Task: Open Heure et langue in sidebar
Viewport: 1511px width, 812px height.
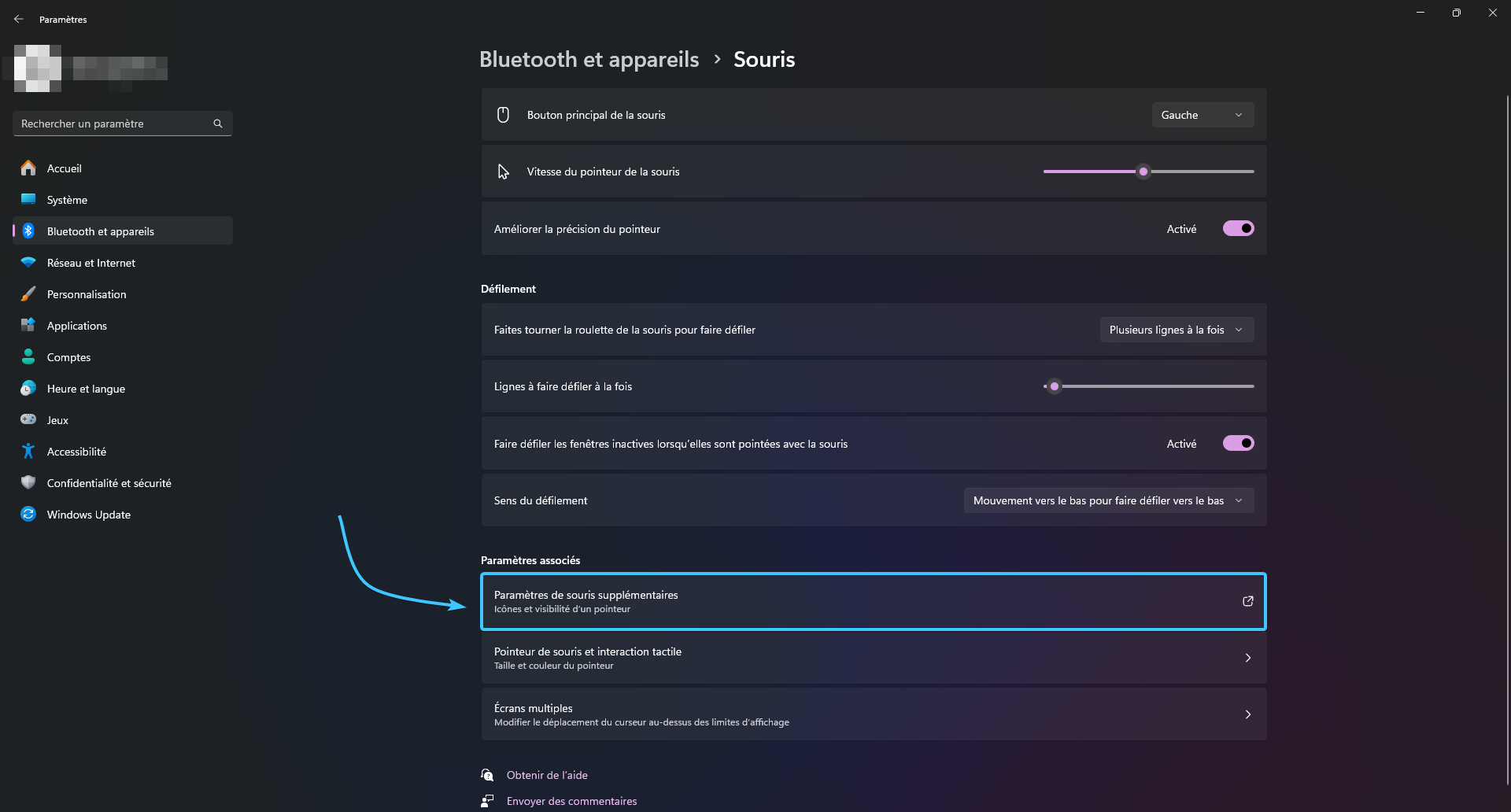Action: tap(123, 388)
